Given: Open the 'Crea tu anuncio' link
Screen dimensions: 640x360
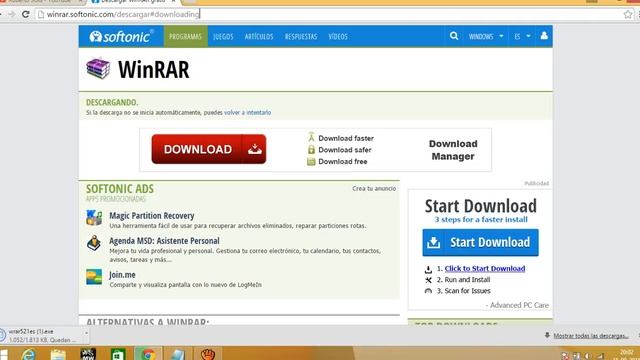Looking at the screenshot, I should tap(374, 189).
